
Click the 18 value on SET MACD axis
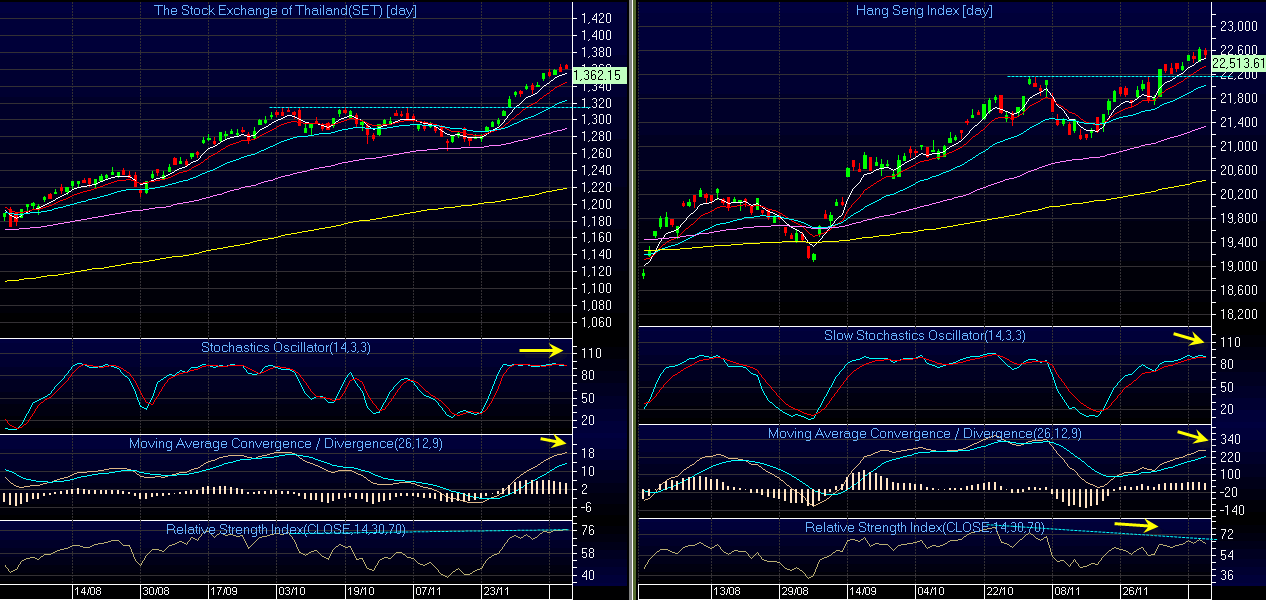587,454
